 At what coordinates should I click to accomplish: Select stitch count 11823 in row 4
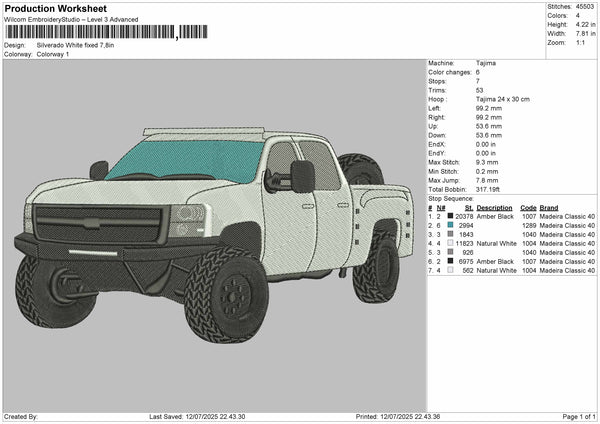464,243
